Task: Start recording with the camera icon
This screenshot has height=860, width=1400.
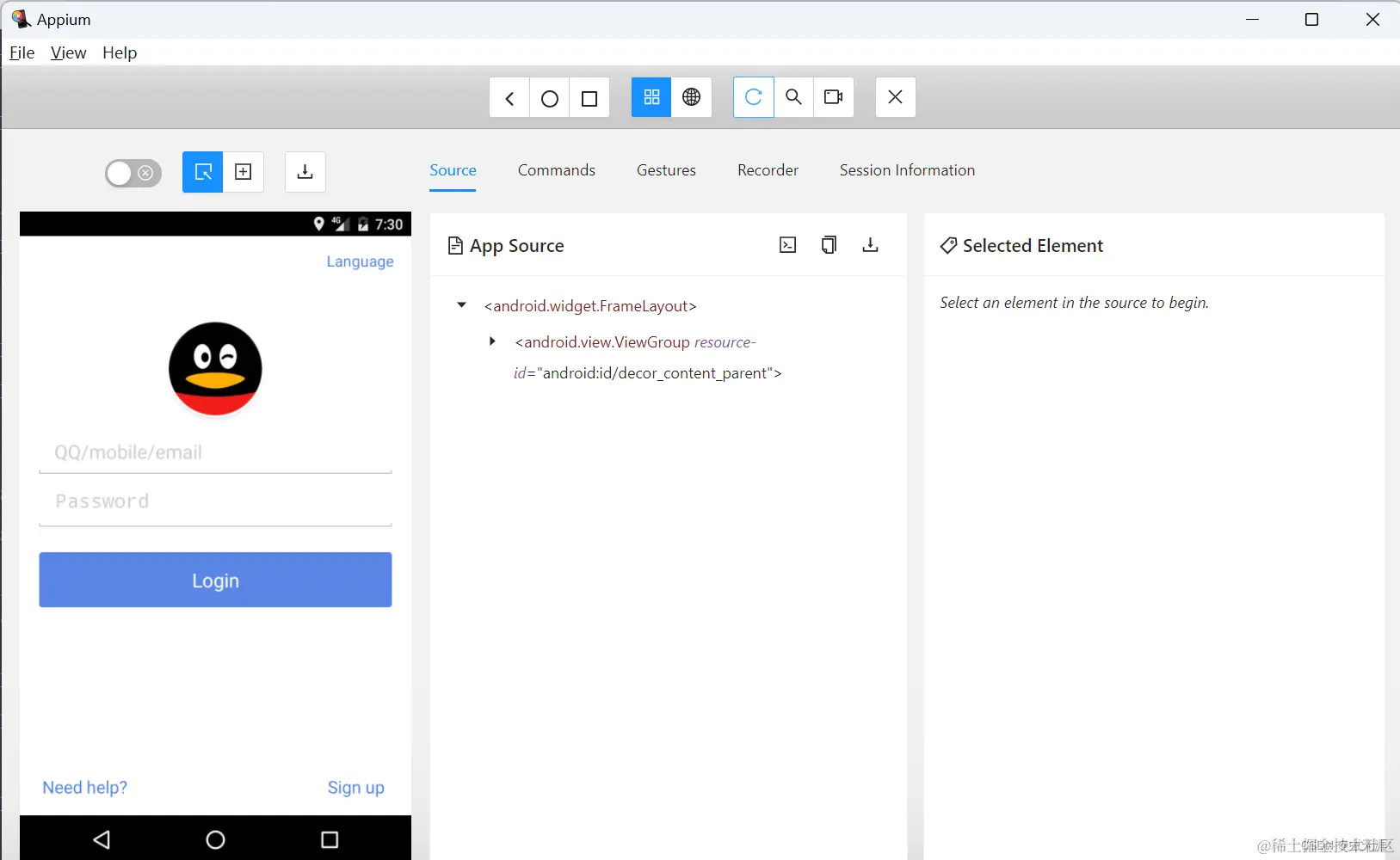Action: click(833, 97)
